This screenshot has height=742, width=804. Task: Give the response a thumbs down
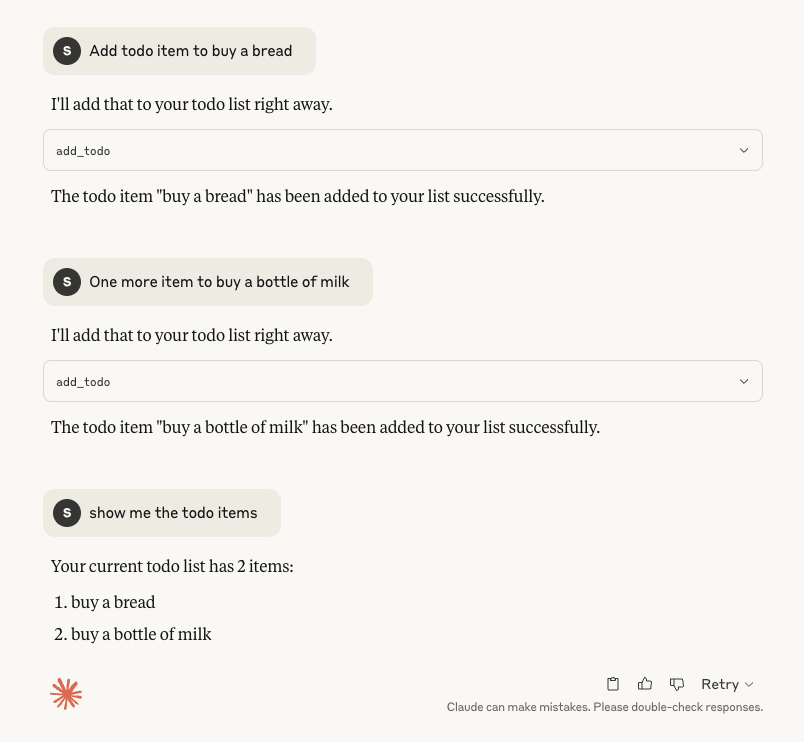(677, 684)
